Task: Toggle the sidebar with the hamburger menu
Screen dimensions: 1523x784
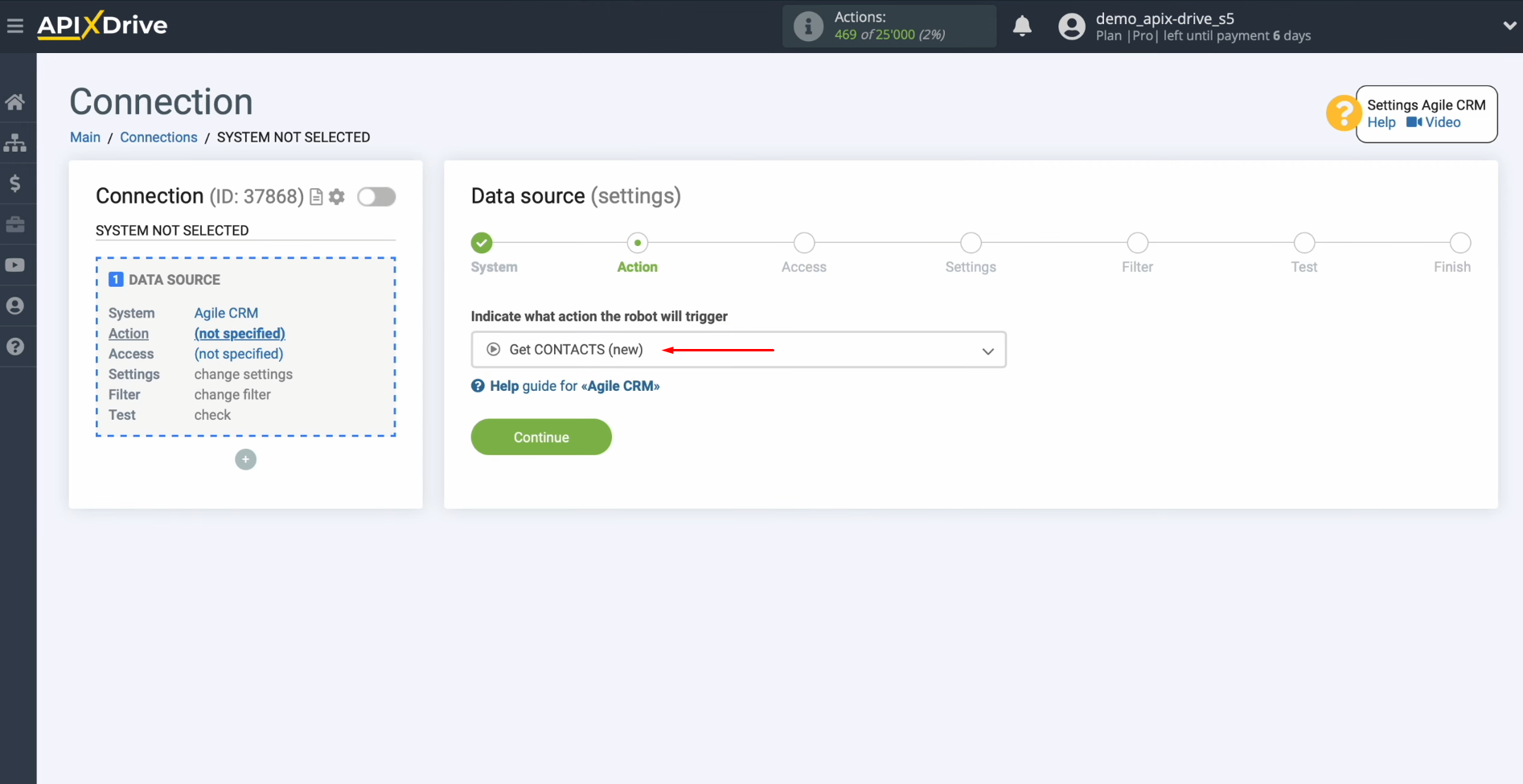Action: tap(15, 25)
